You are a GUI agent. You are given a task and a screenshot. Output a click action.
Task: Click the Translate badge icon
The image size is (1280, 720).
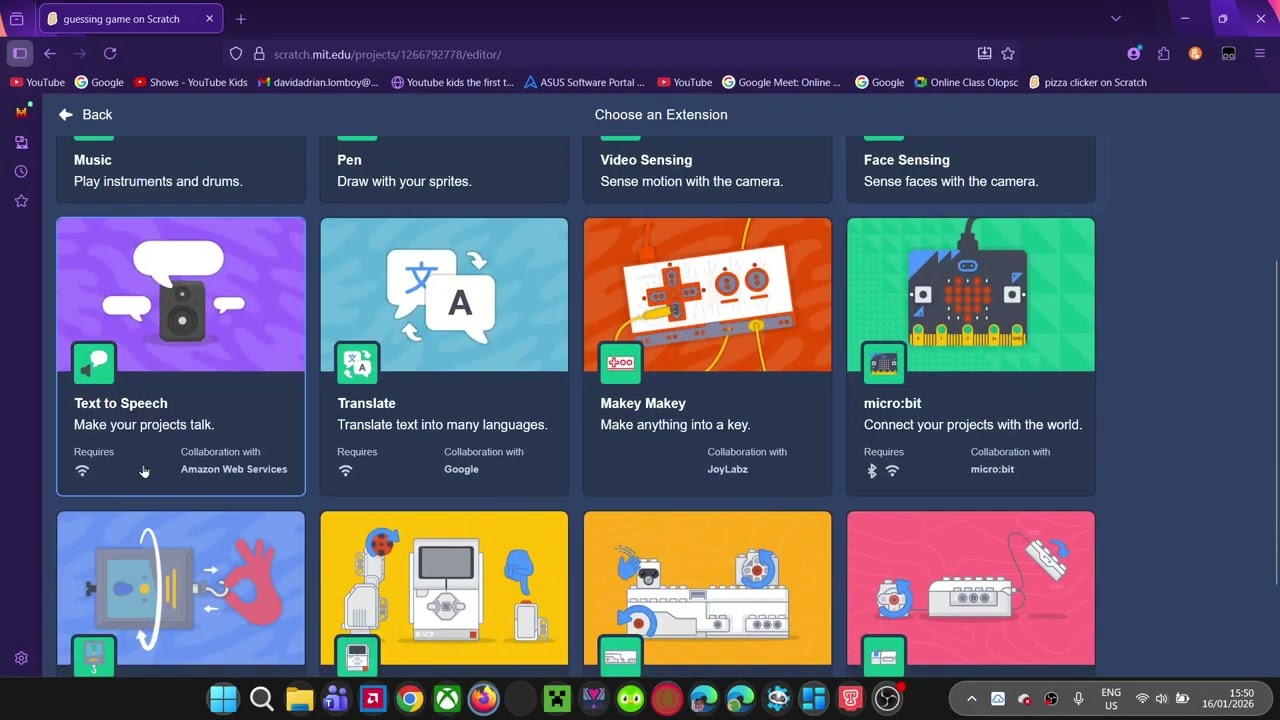(x=357, y=364)
